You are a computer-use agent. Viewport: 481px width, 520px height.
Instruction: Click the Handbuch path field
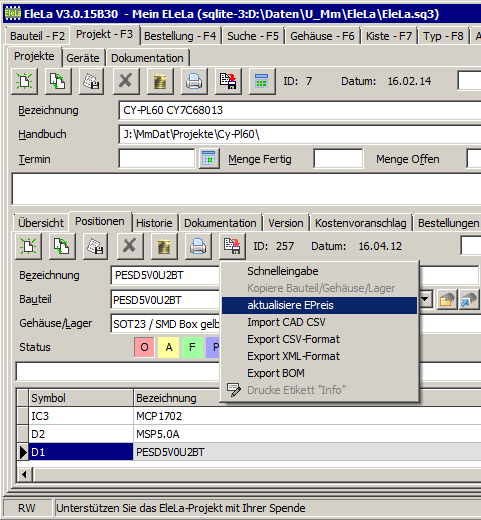[300, 135]
